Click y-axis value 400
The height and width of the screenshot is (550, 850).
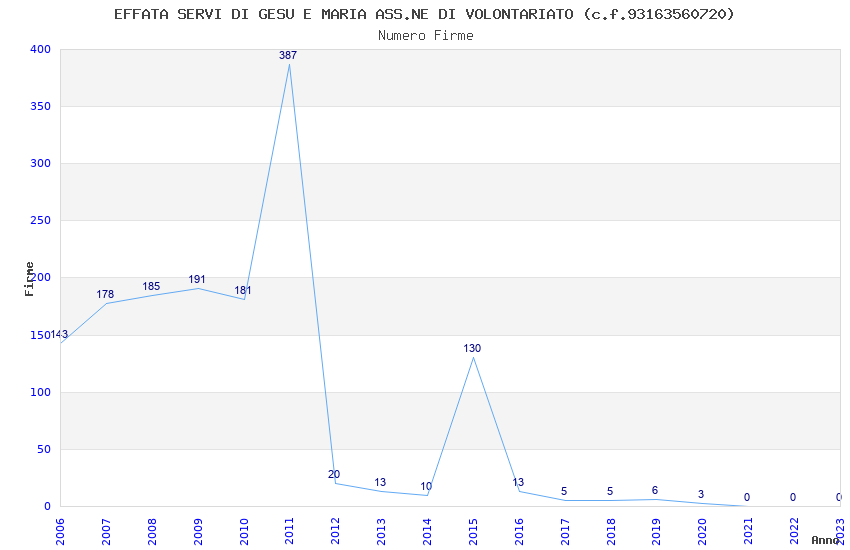(x=40, y=49)
